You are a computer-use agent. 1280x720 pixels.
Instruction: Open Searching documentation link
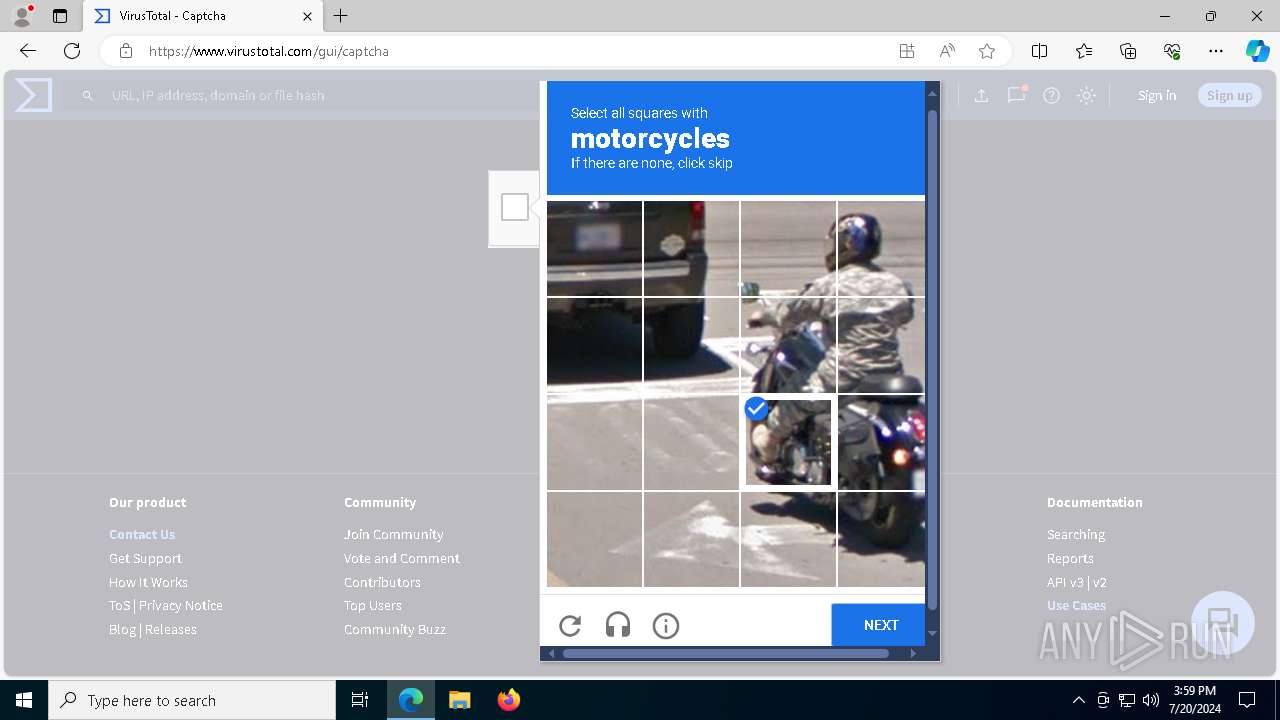coord(1076,534)
